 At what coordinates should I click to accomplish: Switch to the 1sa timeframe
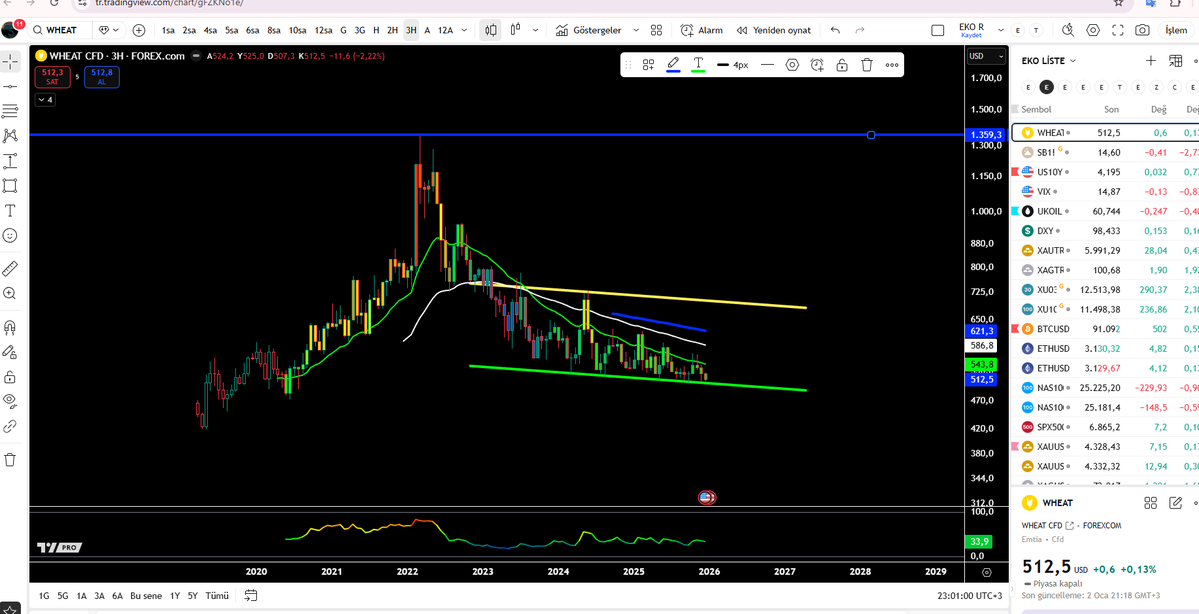[168, 31]
